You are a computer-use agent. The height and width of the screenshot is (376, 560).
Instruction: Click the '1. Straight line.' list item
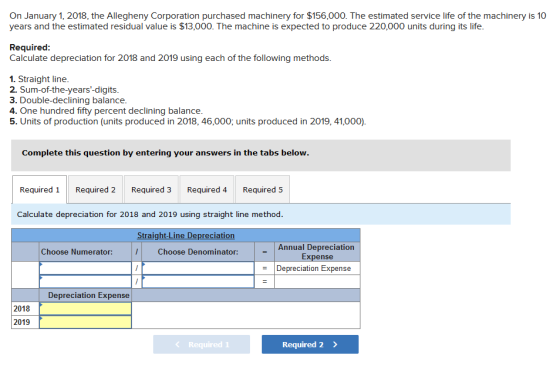[x=39, y=79]
